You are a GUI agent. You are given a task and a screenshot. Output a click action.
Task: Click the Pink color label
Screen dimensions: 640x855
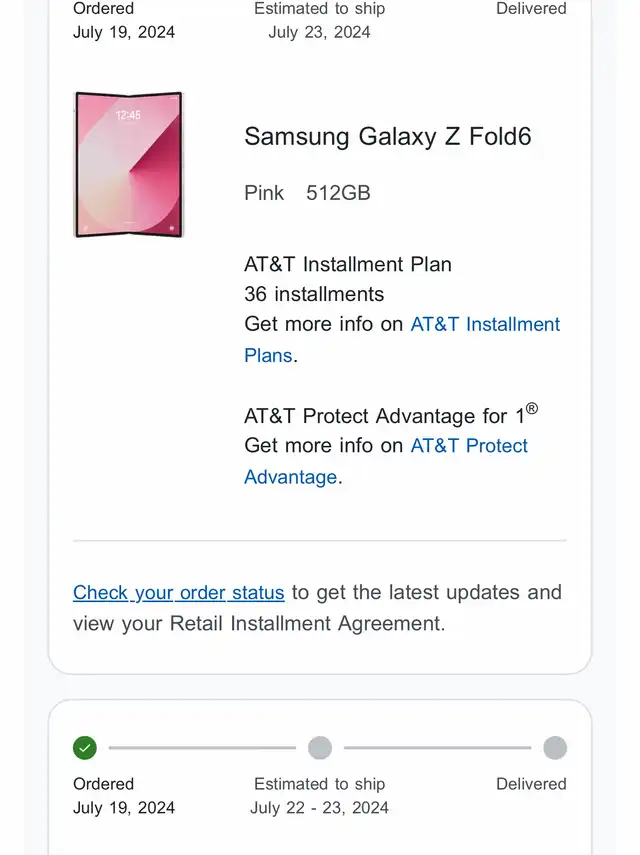click(264, 193)
